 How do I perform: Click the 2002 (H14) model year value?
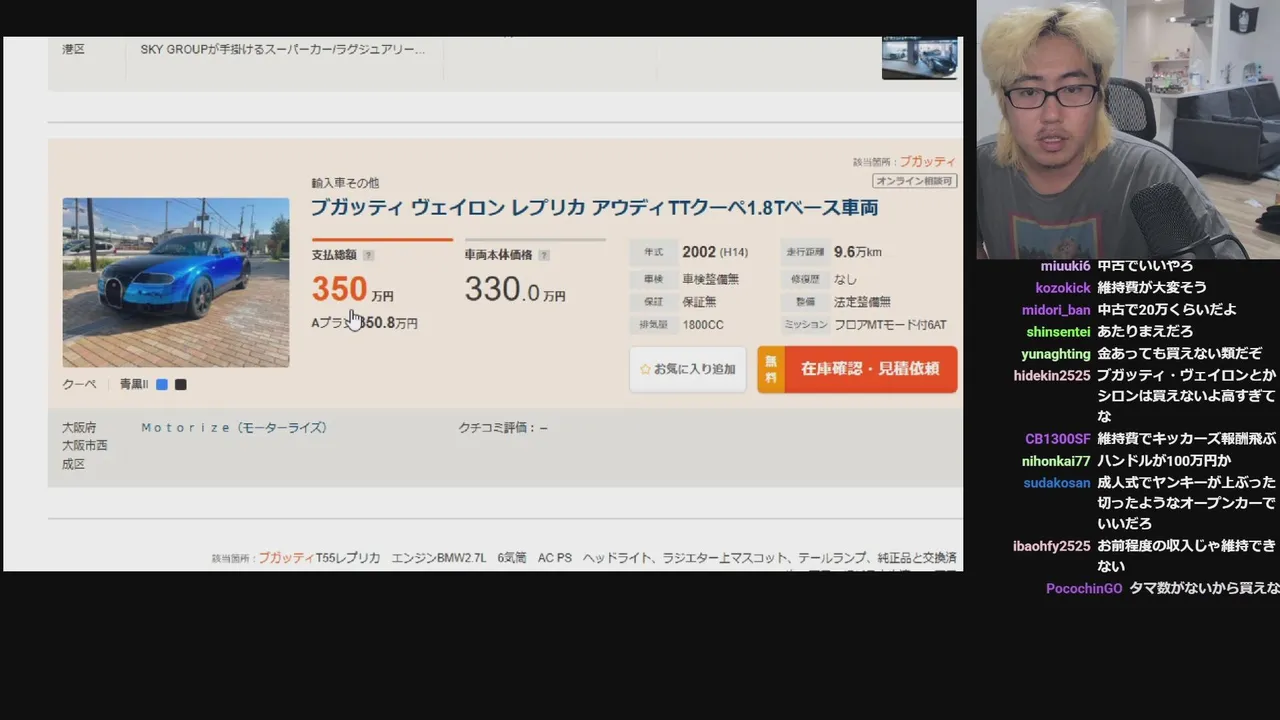[715, 252]
